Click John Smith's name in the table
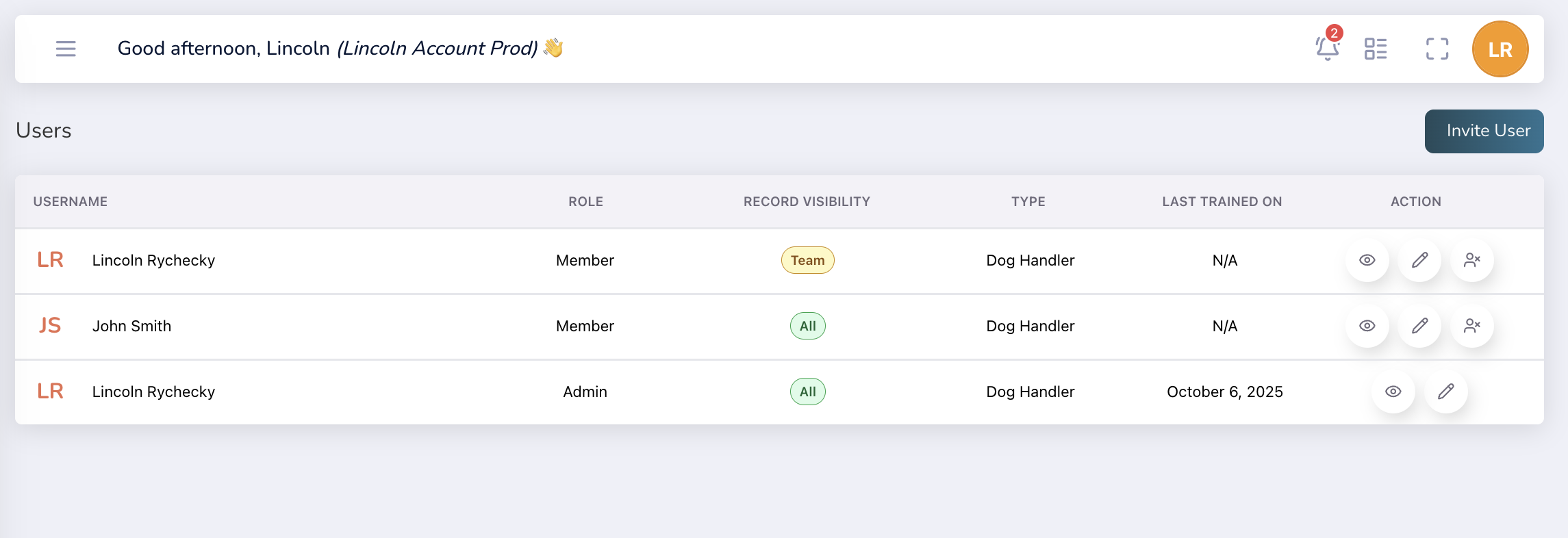Screen dimensions: 1568x538 132,326
